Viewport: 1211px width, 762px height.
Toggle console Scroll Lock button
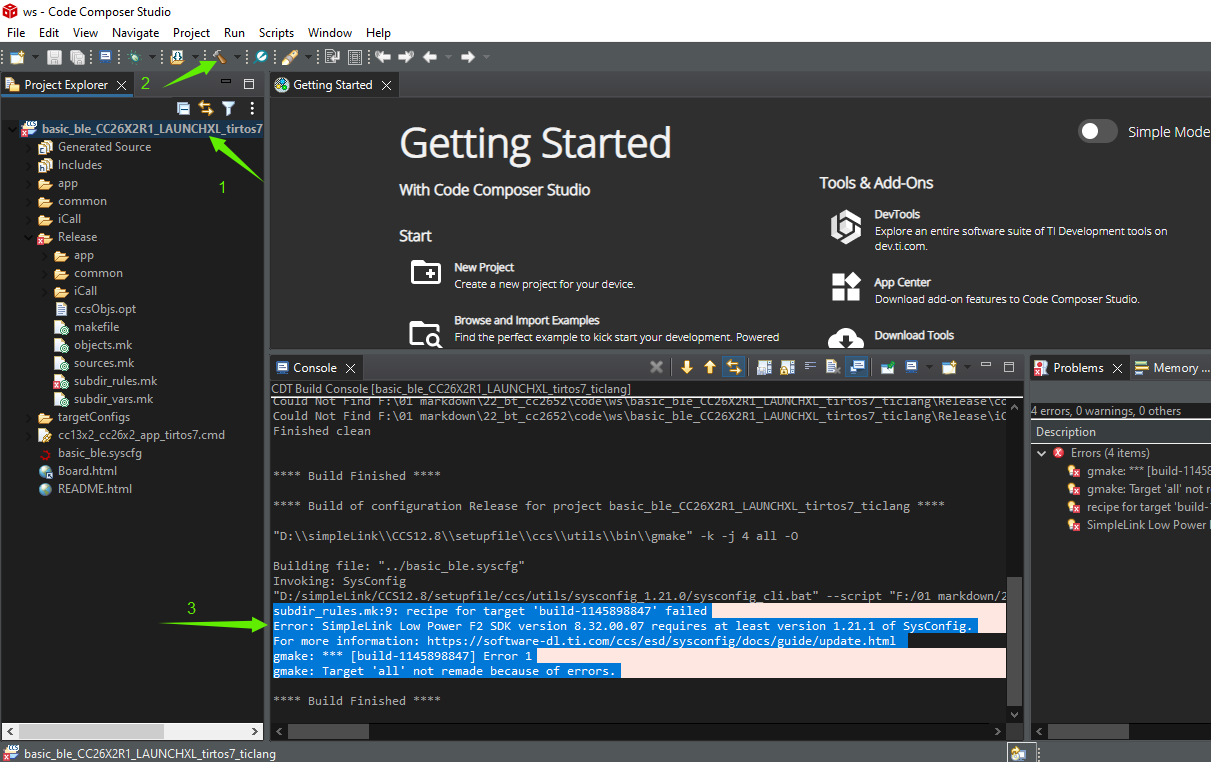point(787,367)
